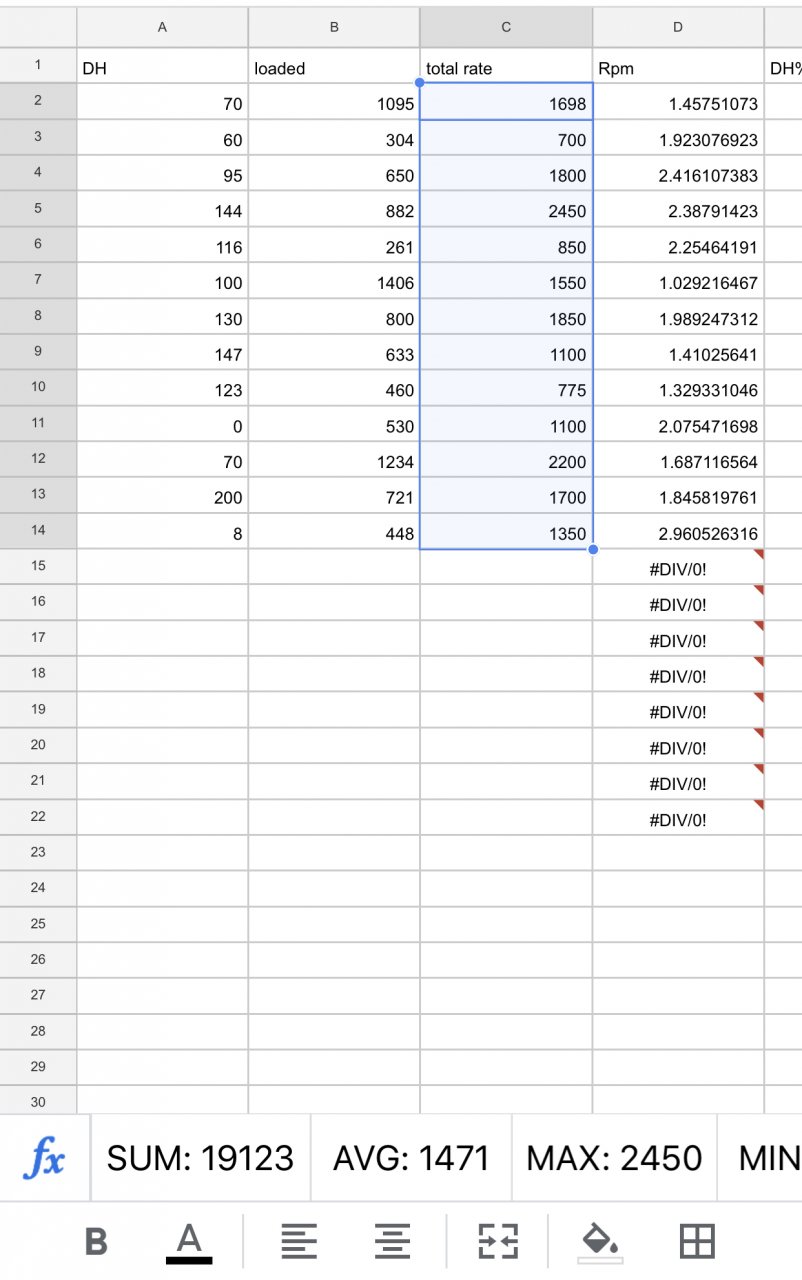
Task: Select column D header
Action: [x=678, y=27]
